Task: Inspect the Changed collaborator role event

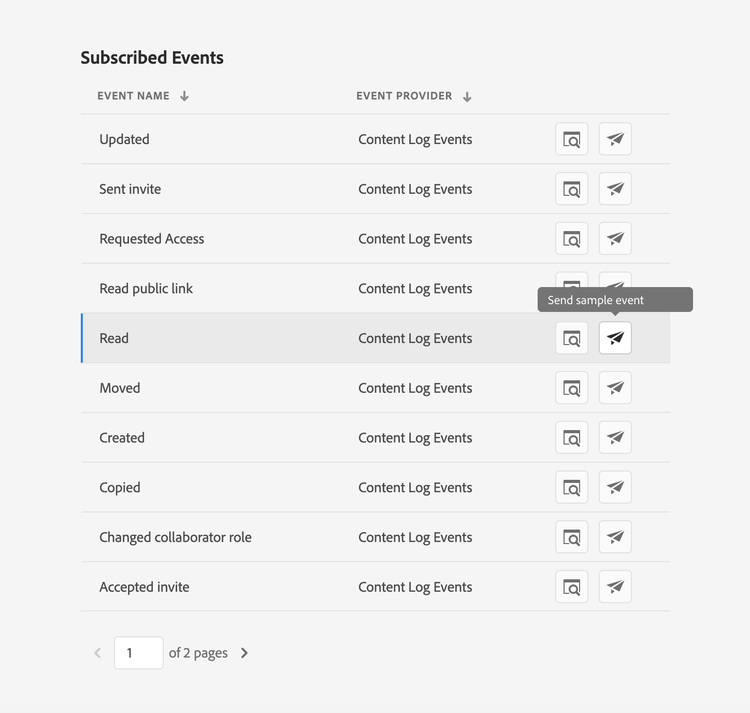Action: [571, 537]
